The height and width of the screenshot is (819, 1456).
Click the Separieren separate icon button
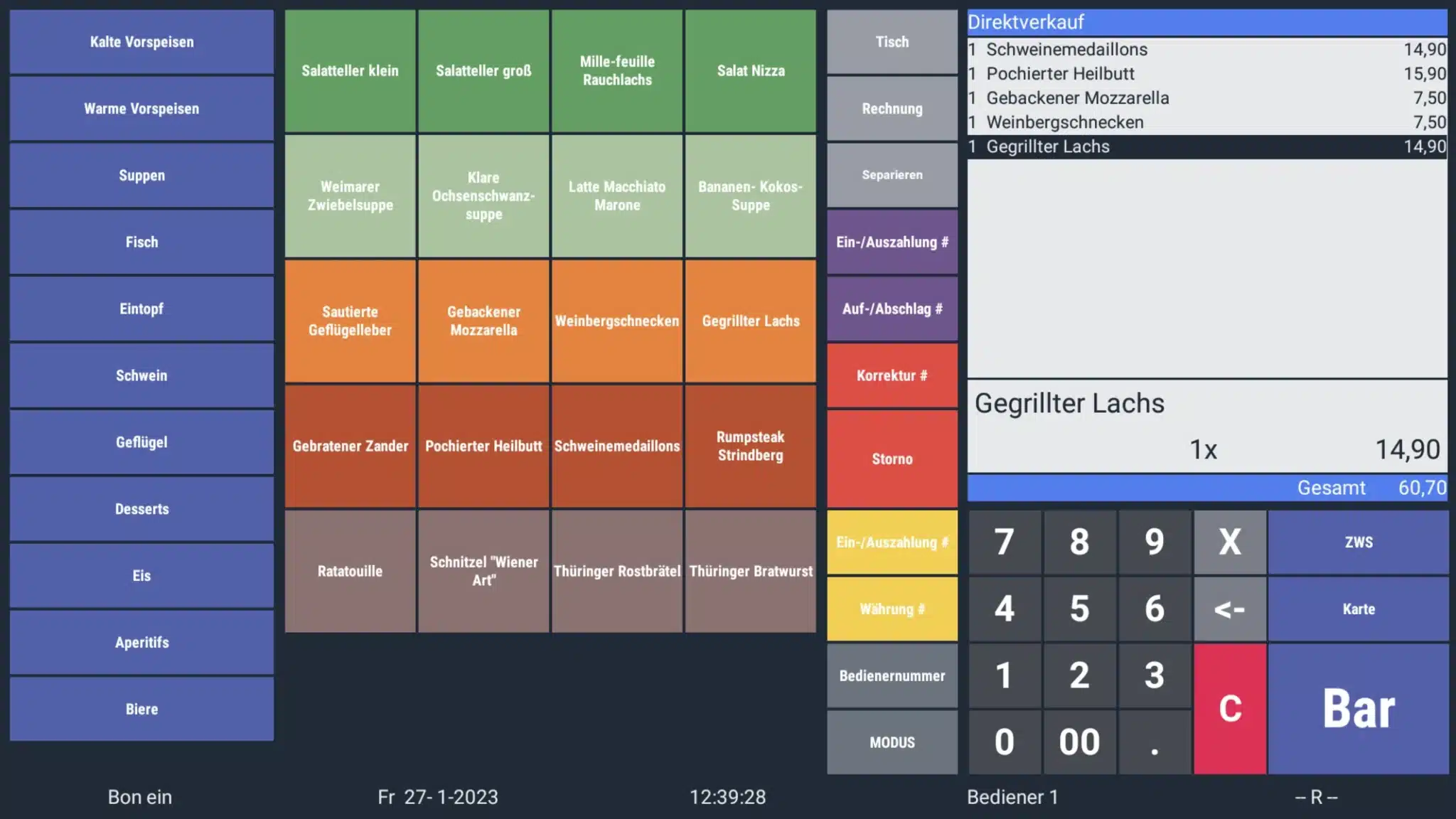(891, 174)
